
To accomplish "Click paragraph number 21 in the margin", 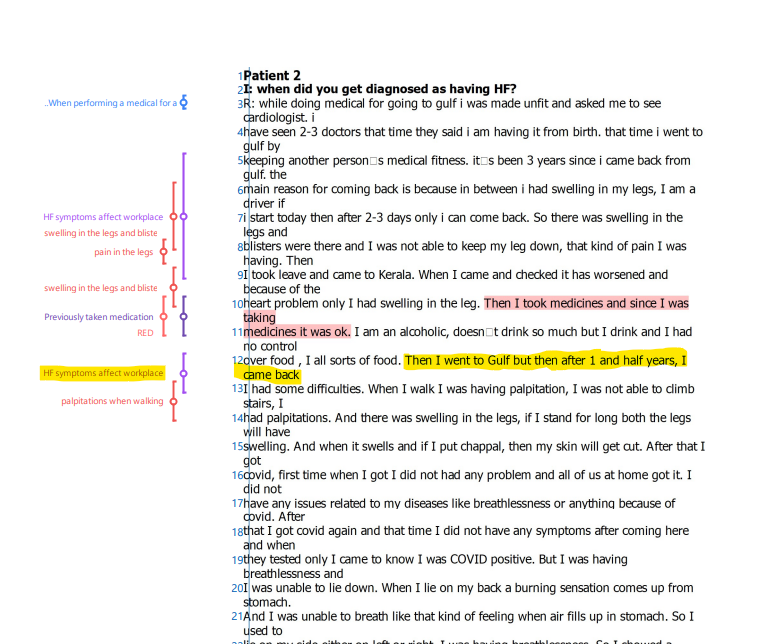I will pyautogui.click(x=238, y=617).
